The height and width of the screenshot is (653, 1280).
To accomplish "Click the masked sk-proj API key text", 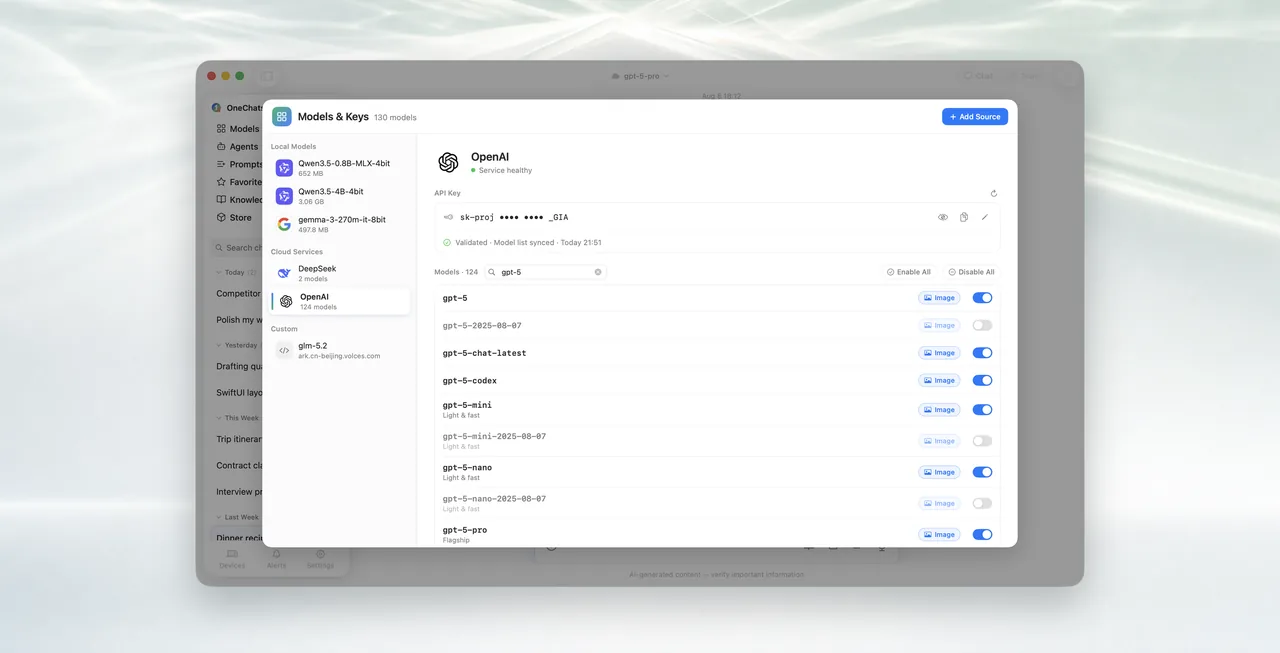I will click(x=514, y=217).
